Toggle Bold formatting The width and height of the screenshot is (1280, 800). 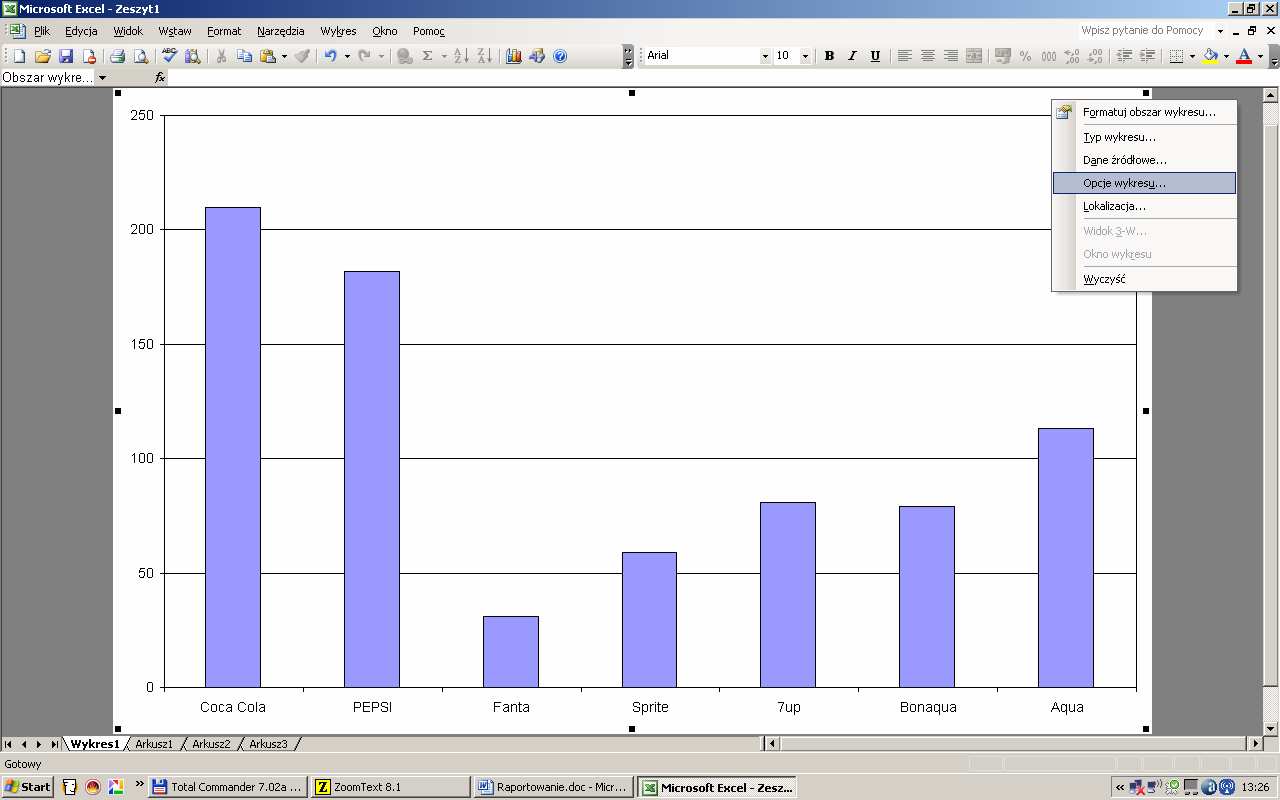829,56
